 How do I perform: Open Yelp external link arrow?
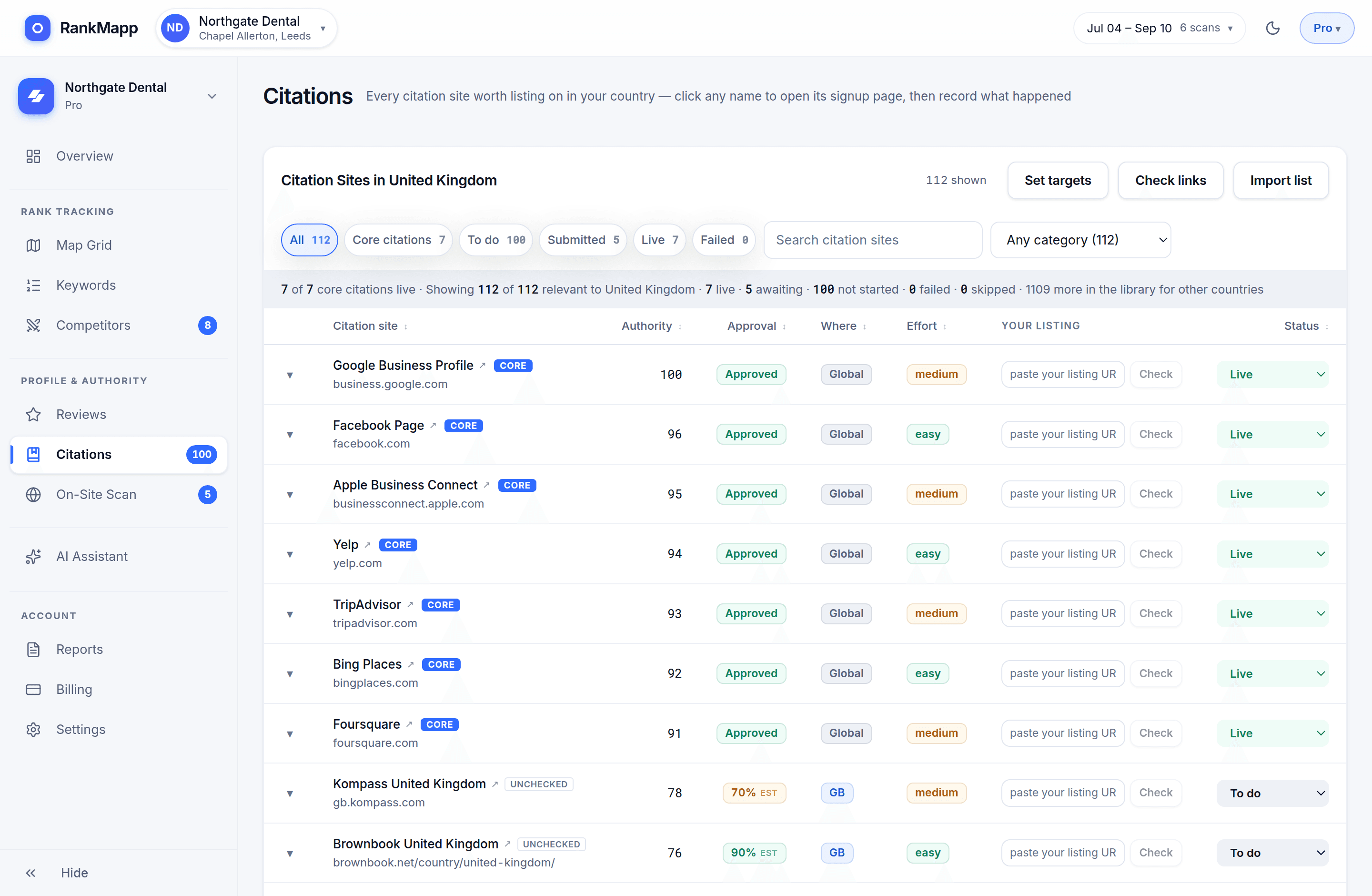(367, 545)
